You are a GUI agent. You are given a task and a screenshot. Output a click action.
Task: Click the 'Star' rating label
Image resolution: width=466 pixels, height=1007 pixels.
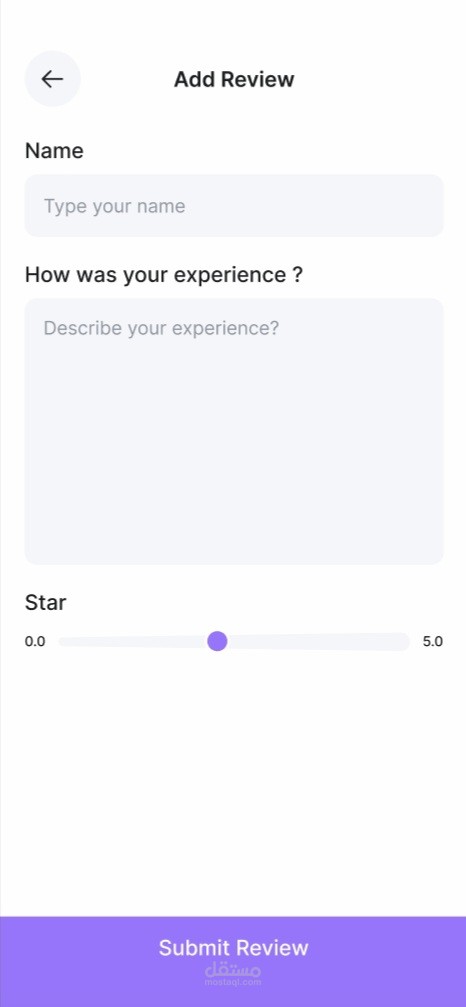click(45, 602)
